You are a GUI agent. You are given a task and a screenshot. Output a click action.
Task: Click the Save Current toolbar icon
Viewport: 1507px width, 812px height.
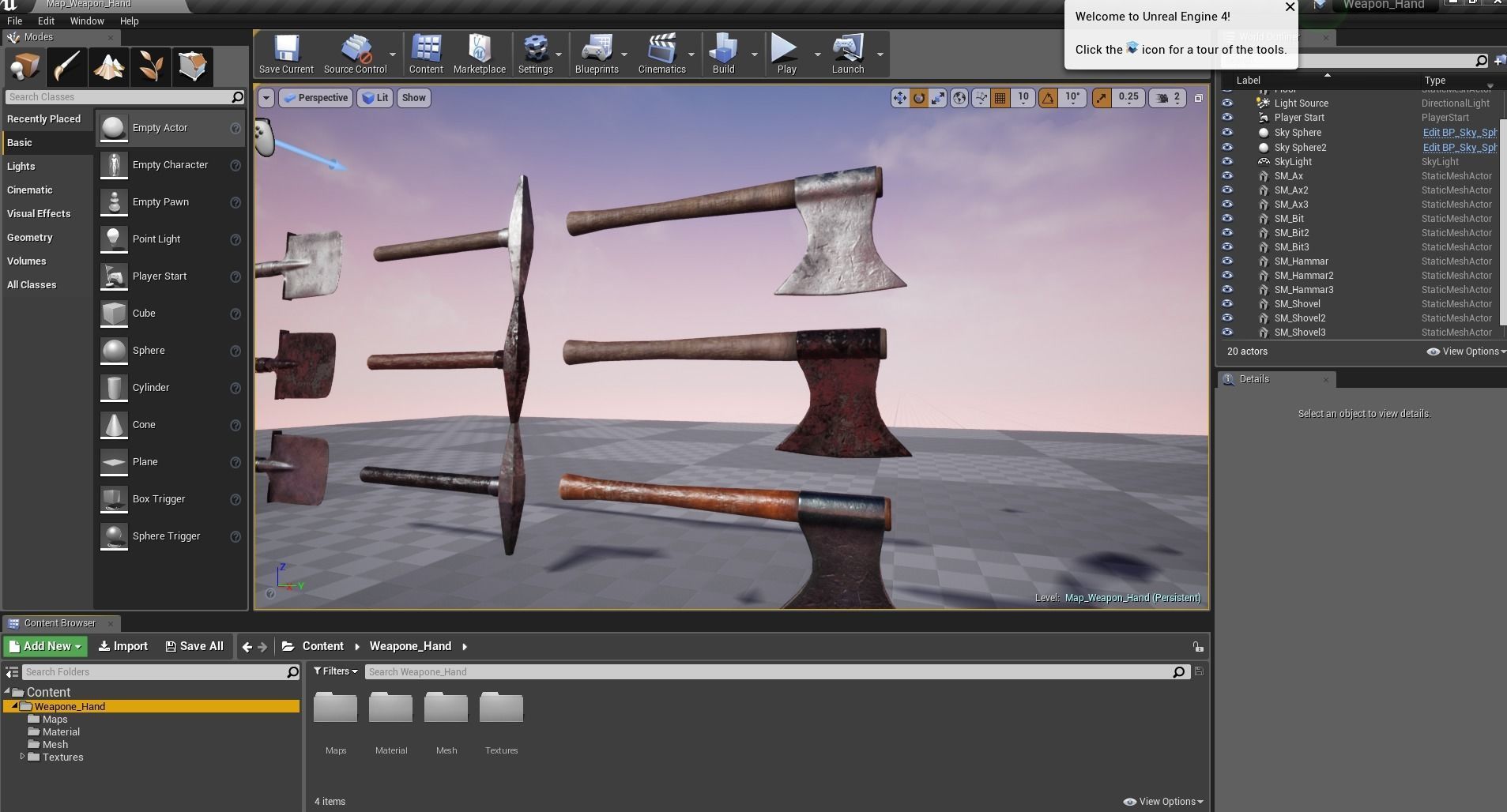coord(286,55)
